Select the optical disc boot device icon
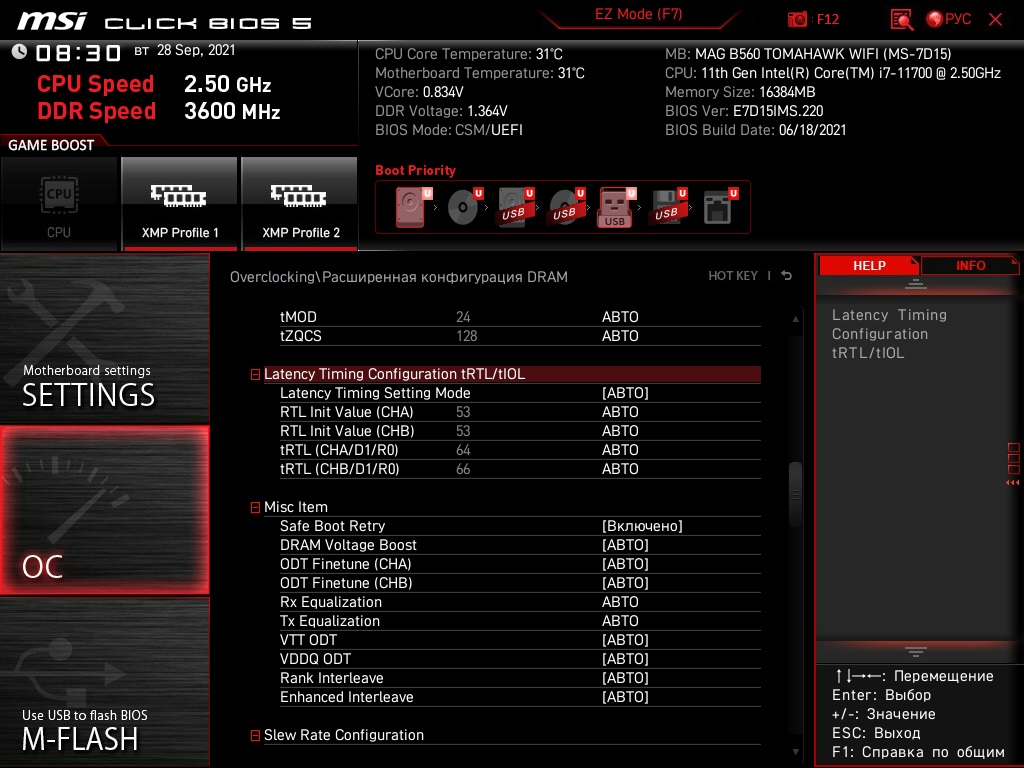The height and width of the screenshot is (768, 1024). pyautogui.click(x=464, y=206)
